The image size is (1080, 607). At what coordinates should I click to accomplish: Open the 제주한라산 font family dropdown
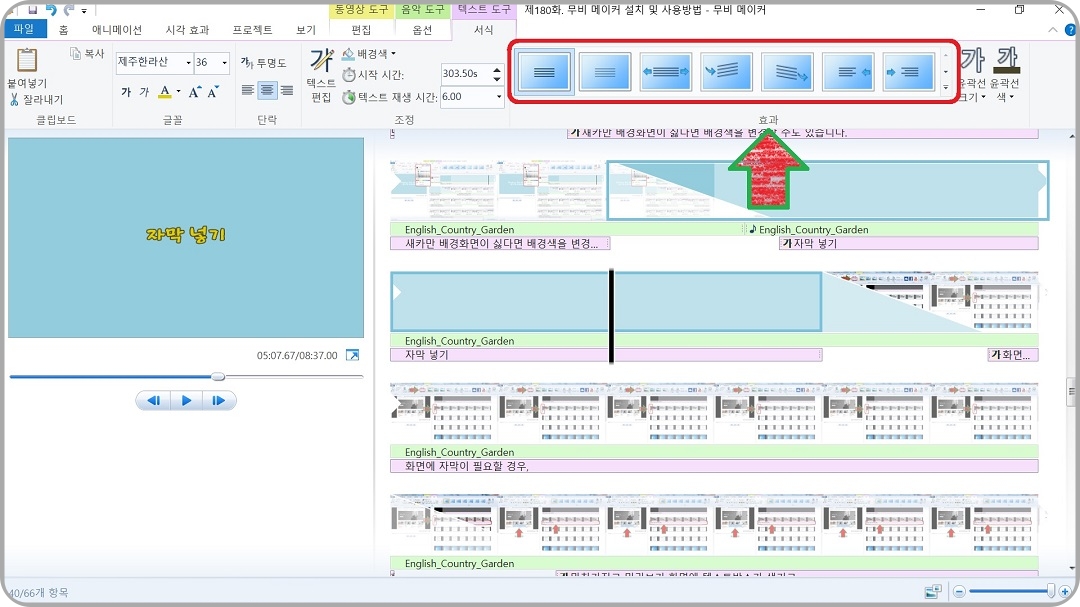pyautogui.click(x=188, y=63)
